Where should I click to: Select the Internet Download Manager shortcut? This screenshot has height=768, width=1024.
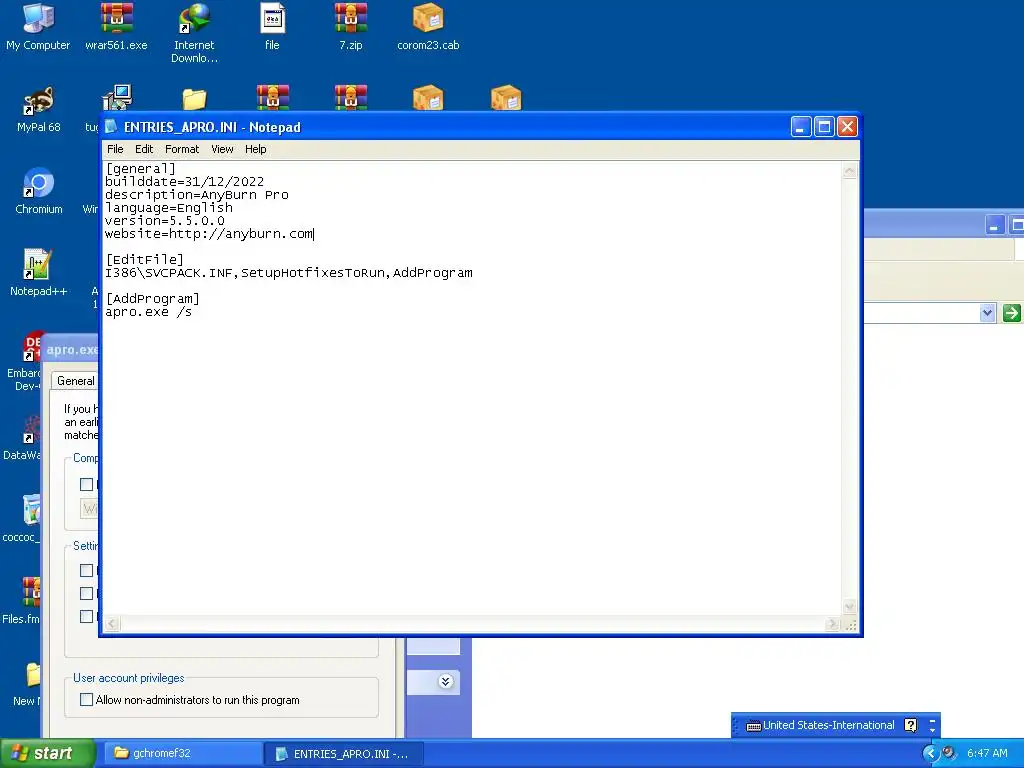(x=194, y=34)
